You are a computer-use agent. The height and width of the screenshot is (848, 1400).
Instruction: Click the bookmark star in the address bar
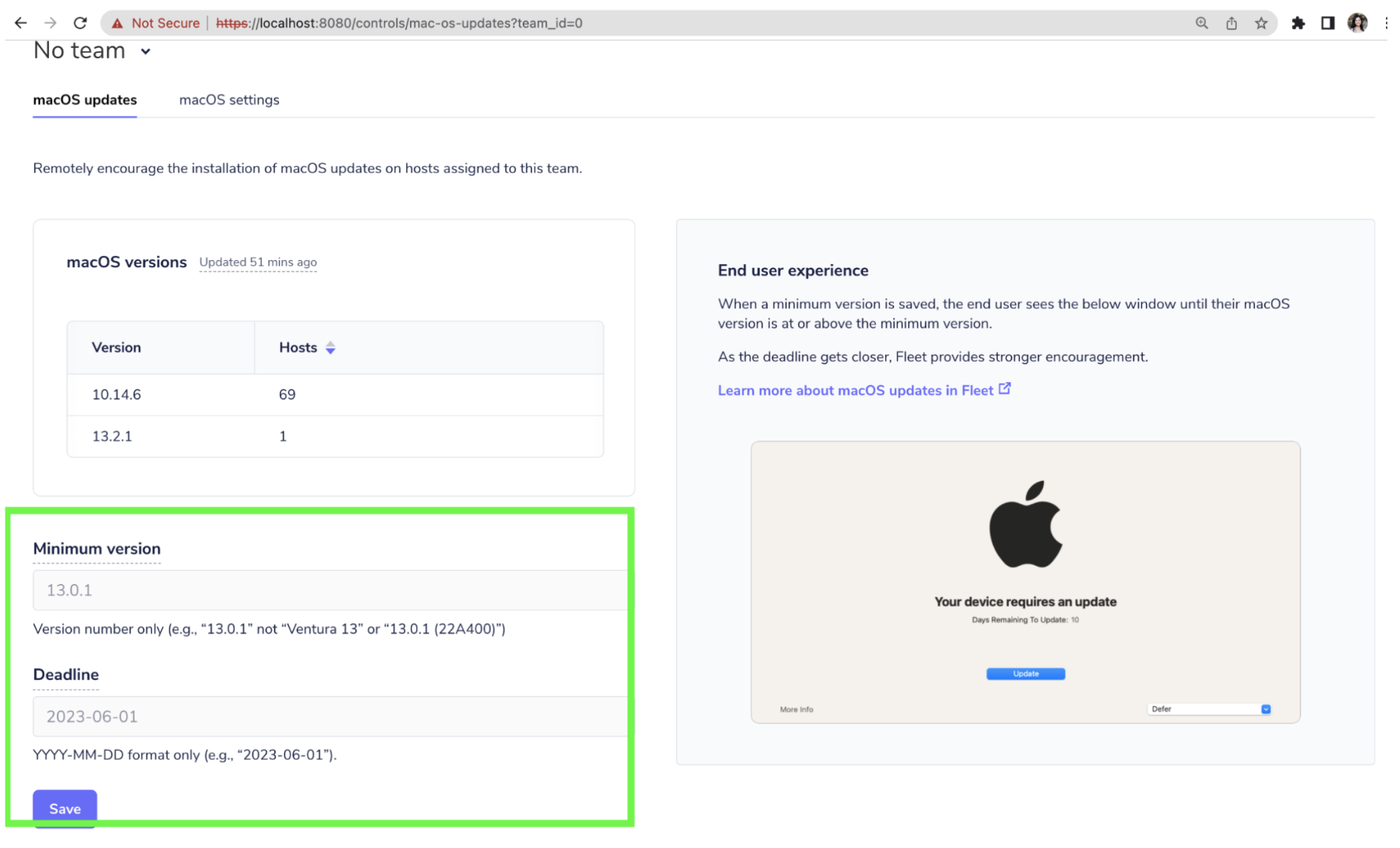(1260, 23)
